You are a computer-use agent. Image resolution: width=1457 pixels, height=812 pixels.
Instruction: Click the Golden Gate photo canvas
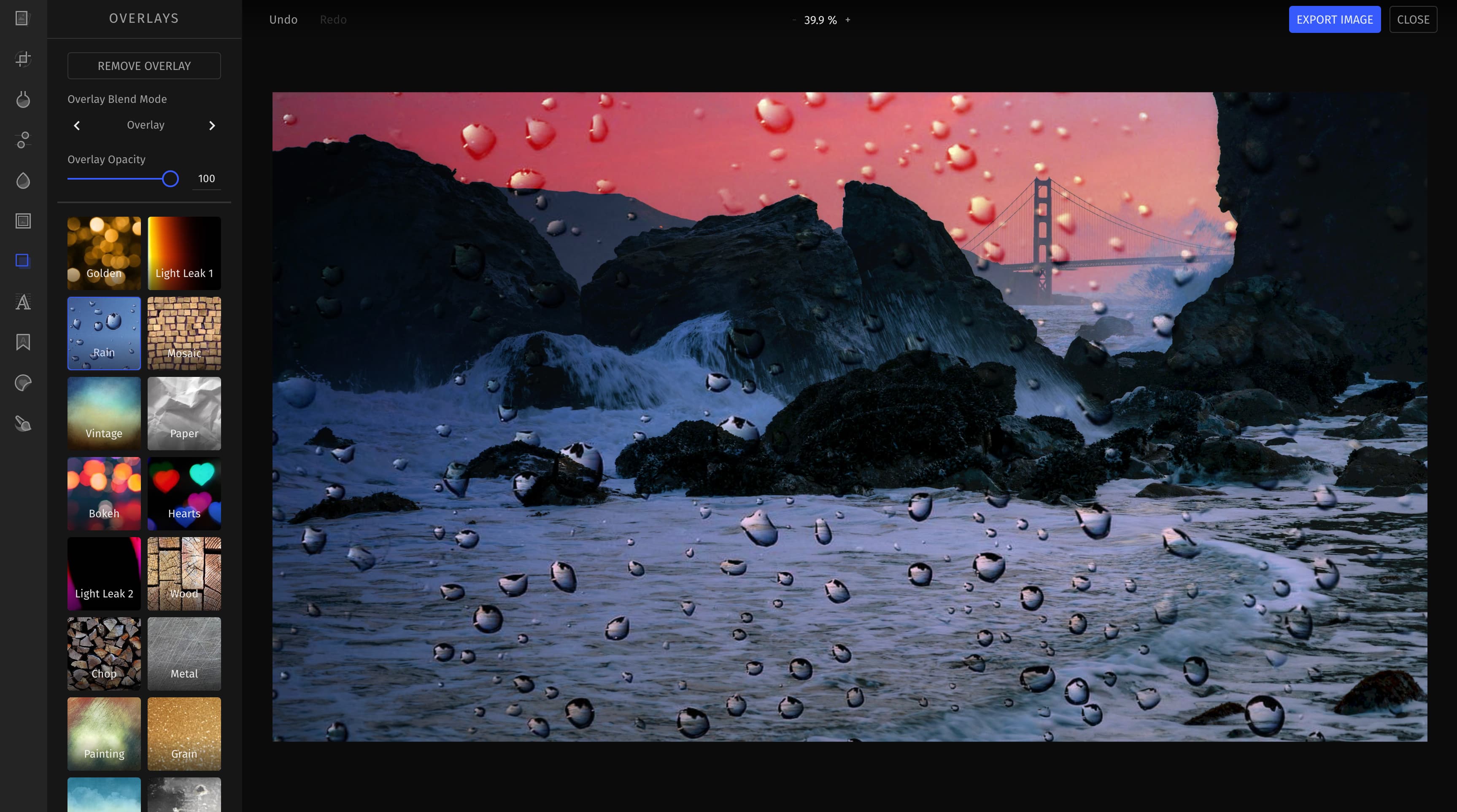(x=850, y=417)
